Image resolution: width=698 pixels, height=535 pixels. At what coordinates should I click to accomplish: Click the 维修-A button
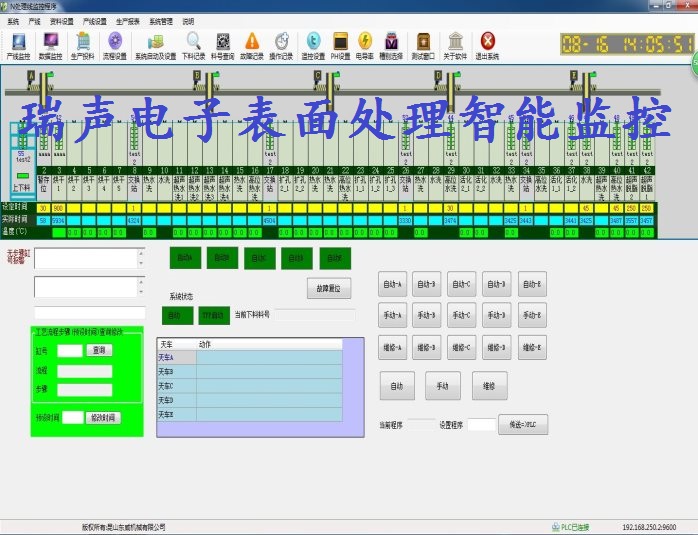point(393,347)
